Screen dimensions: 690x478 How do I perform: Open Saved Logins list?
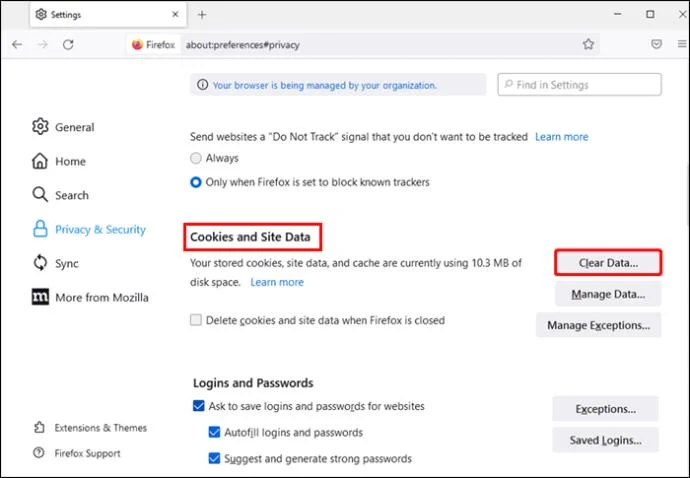coord(605,439)
